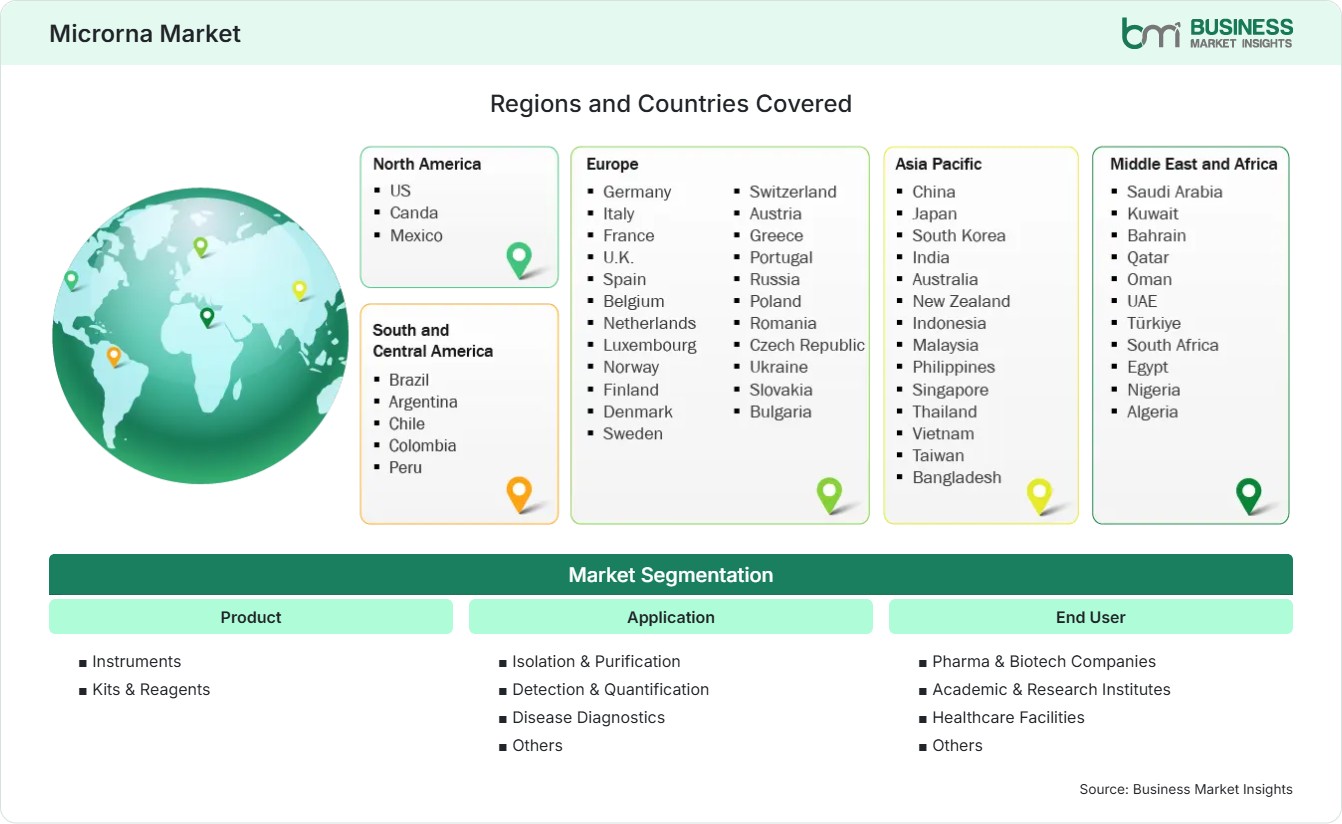Click the Microrna Market title
The height and width of the screenshot is (824, 1342).
point(145,33)
